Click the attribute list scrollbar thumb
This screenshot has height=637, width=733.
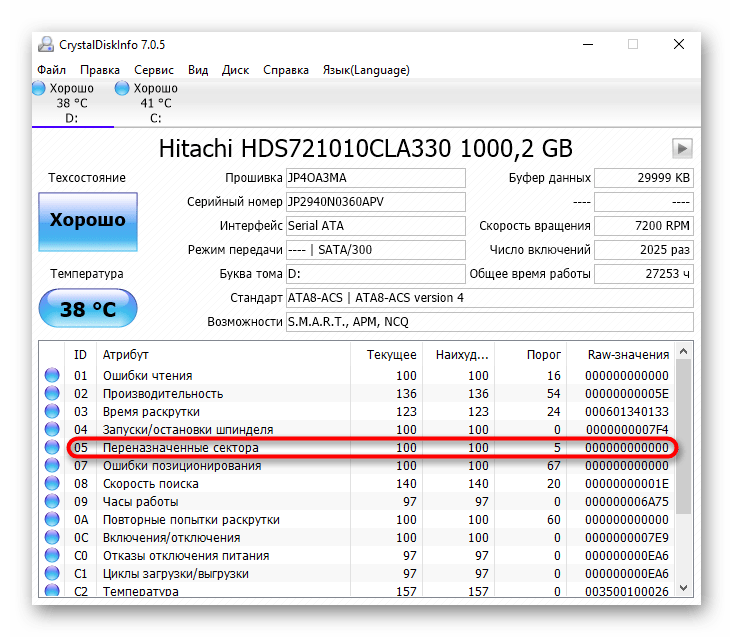coord(683,436)
